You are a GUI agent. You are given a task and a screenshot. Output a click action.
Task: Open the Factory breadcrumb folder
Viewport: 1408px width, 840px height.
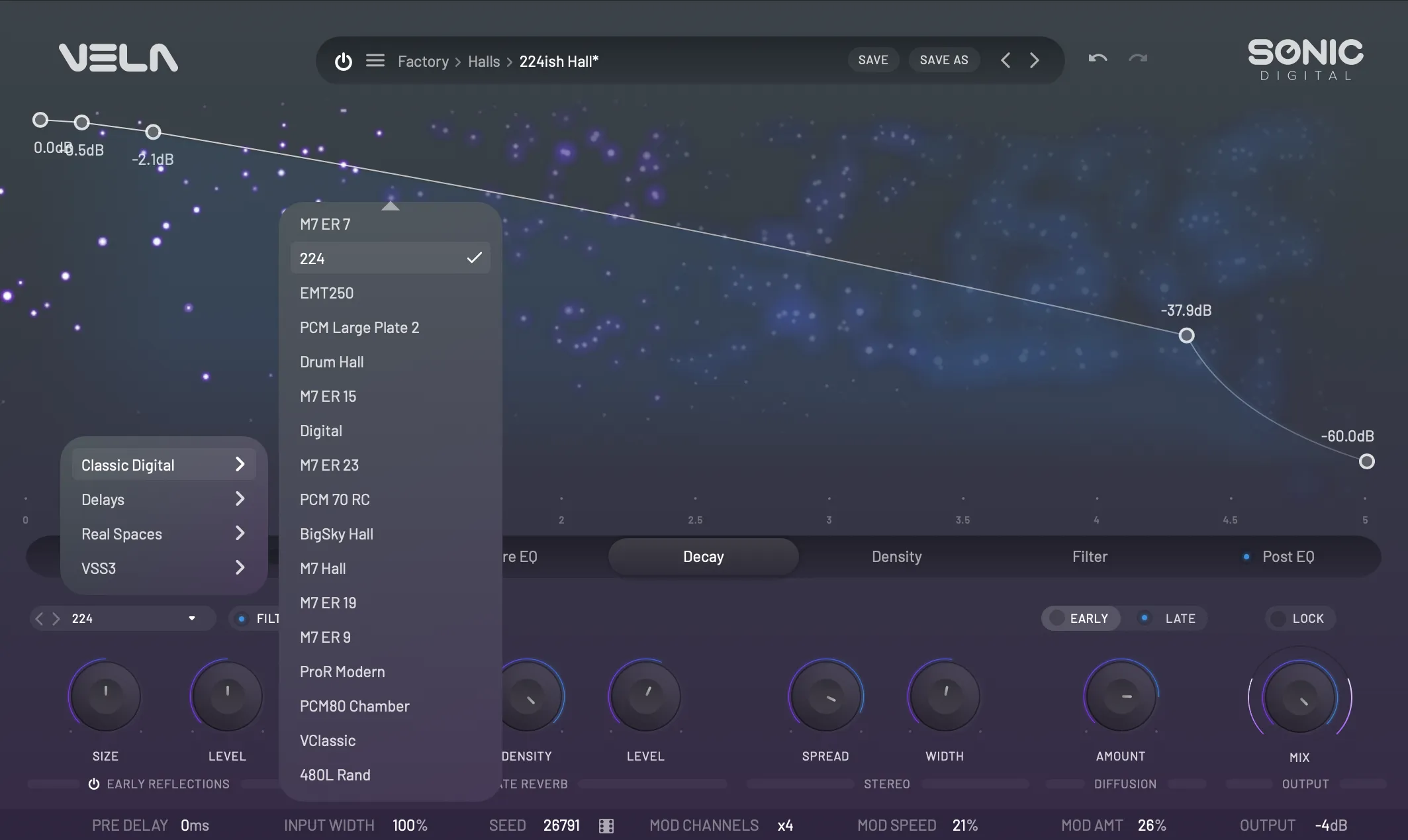(x=423, y=61)
